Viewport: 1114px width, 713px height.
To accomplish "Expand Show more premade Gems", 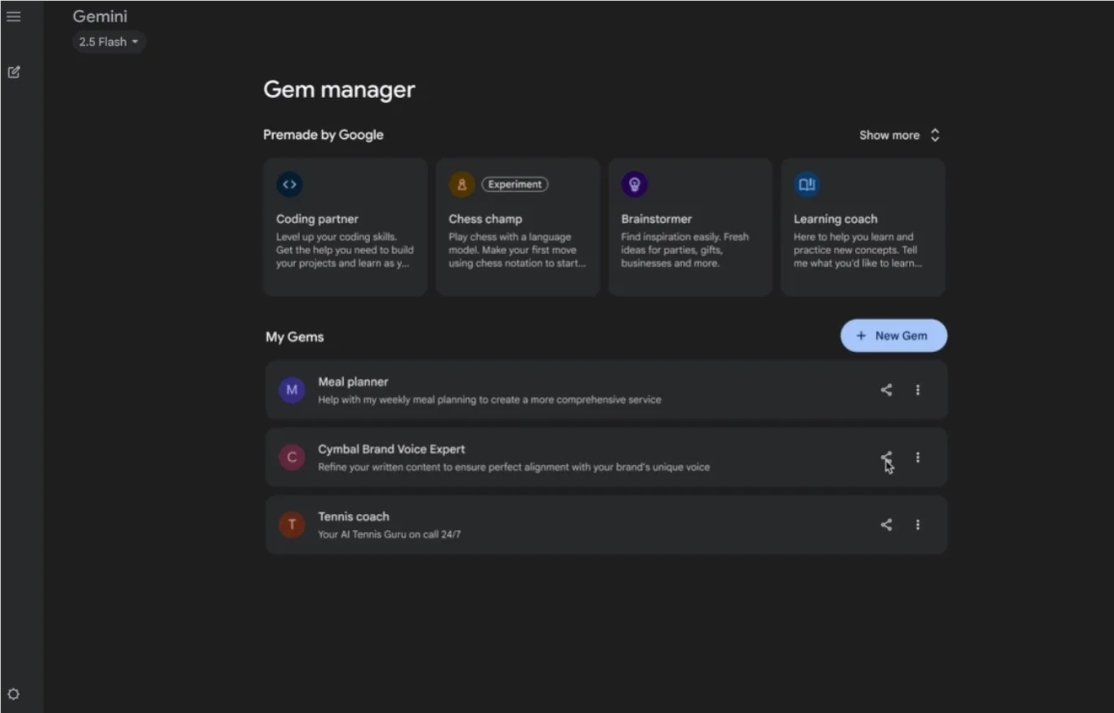I will 898,134.
